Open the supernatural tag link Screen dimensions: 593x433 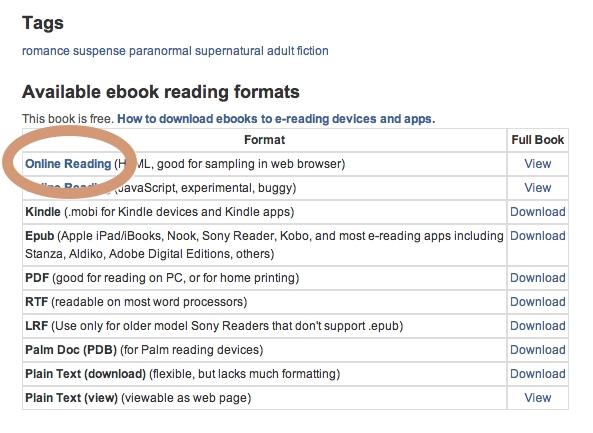pos(229,51)
